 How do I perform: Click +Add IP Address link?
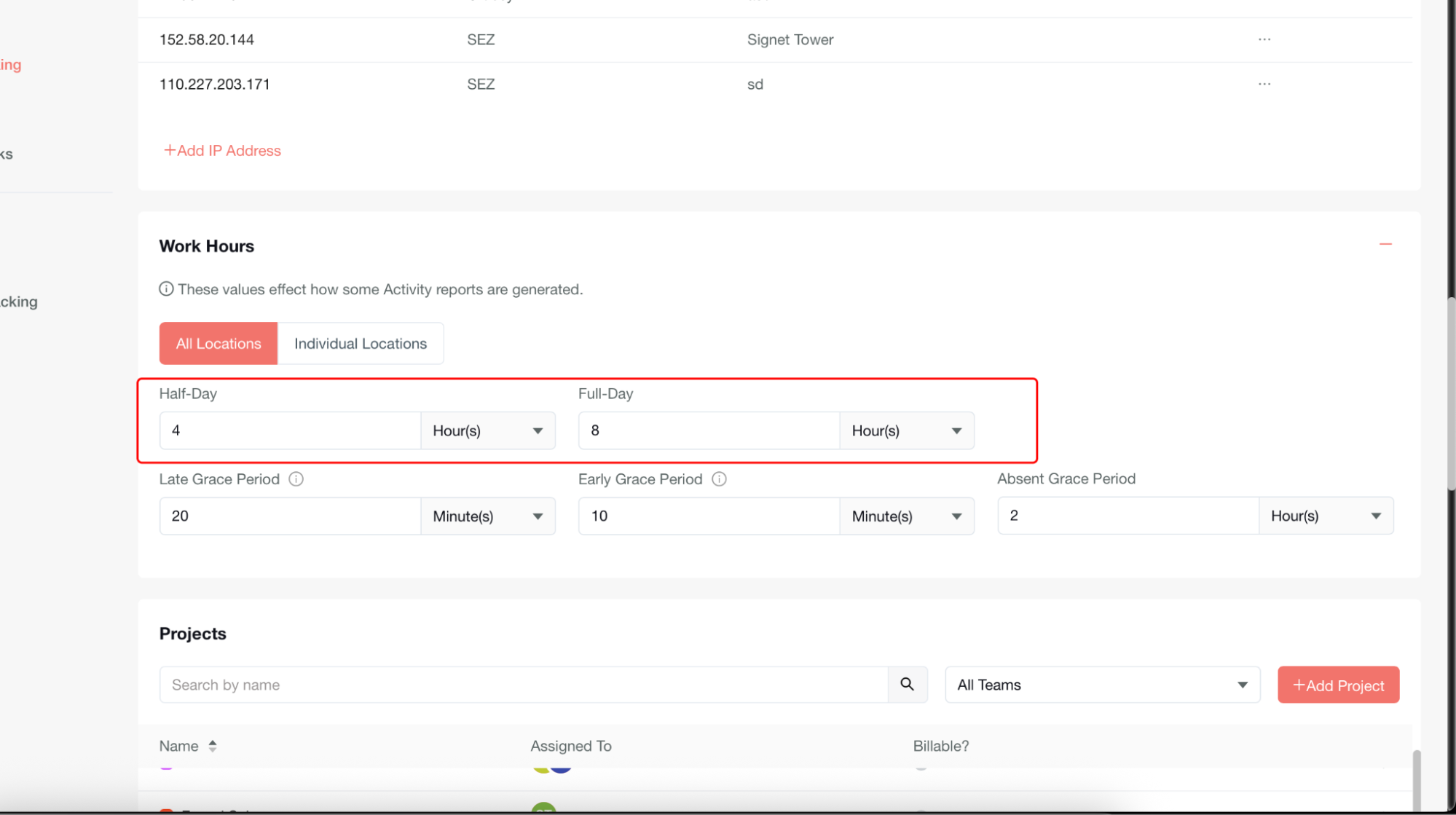[x=222, y=151]
